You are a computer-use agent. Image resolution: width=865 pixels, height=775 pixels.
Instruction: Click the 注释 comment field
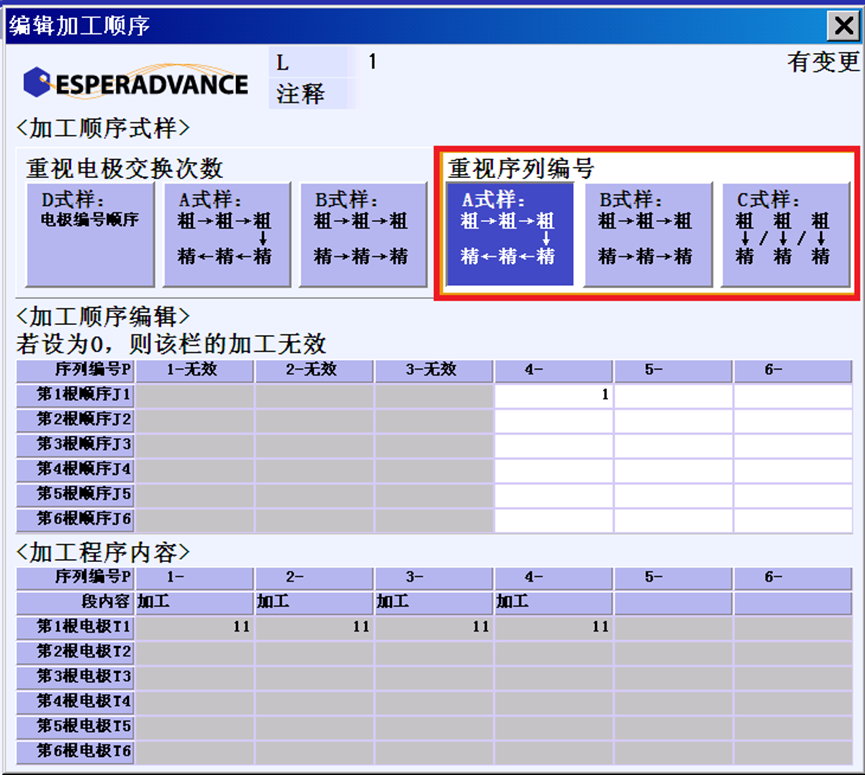tap(600, 94)
